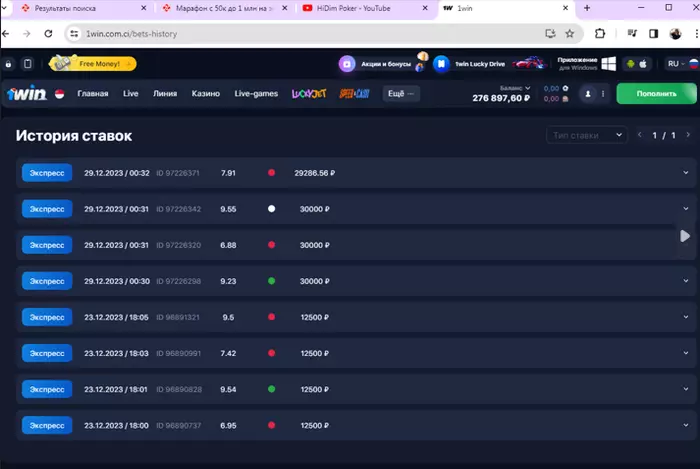
Task: Expand bet ID 96891321 details
Action: coord(686,317)
